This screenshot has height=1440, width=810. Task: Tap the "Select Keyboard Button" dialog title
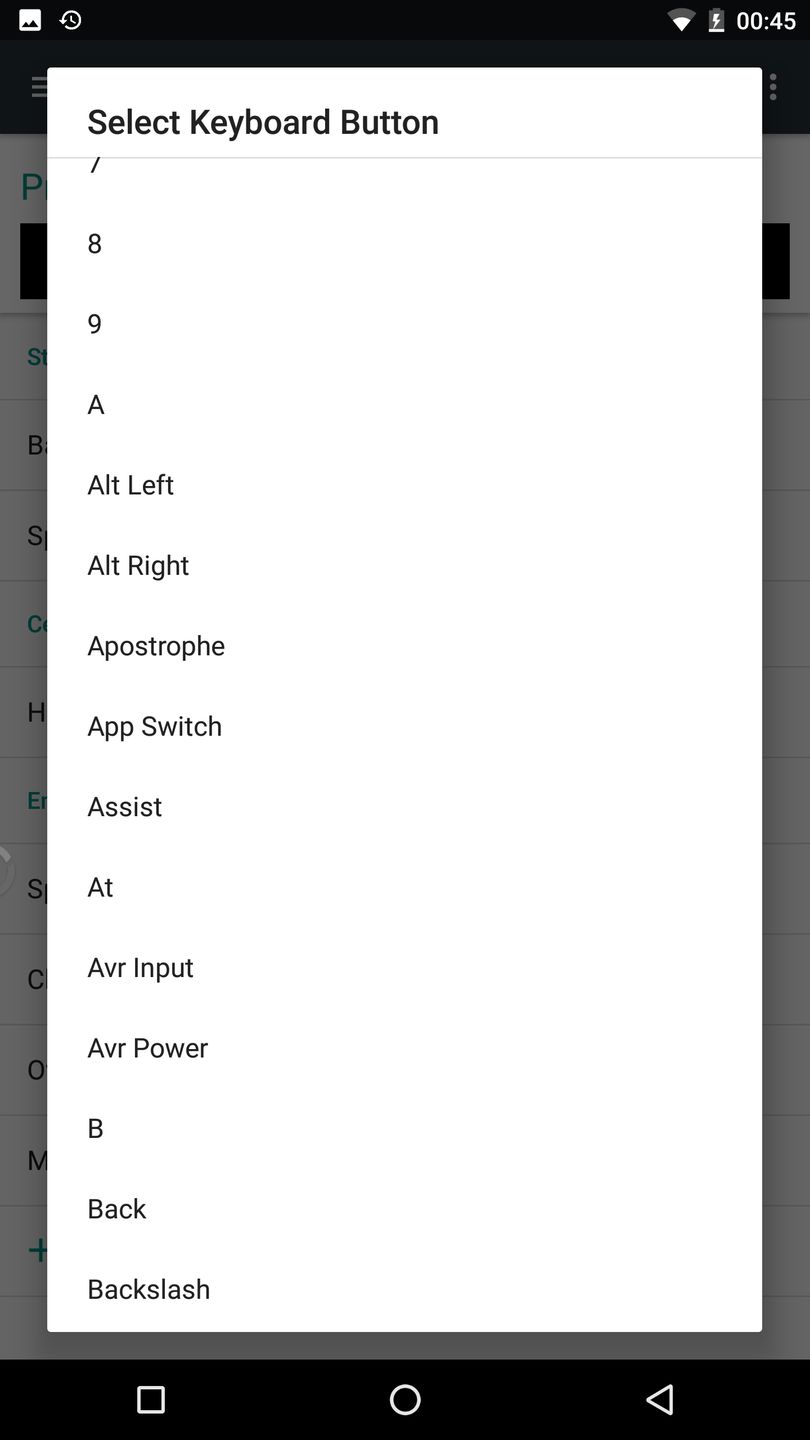263,122
